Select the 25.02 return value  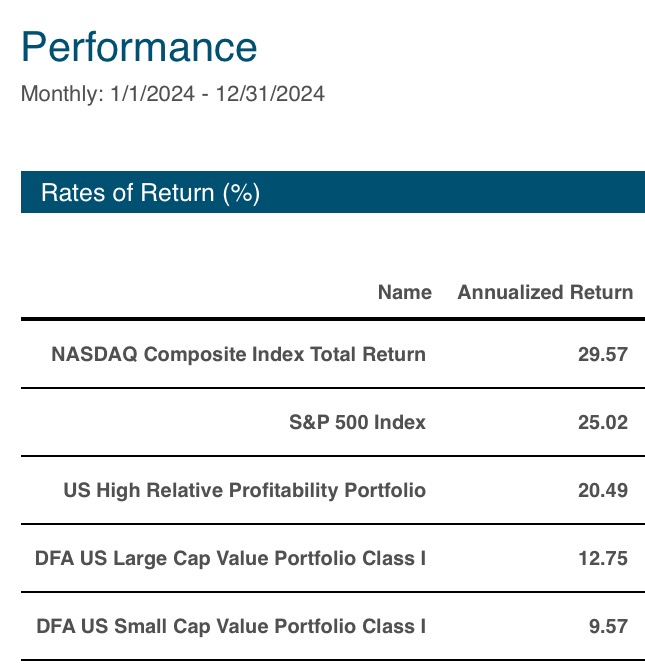click(x=603, y=423)
